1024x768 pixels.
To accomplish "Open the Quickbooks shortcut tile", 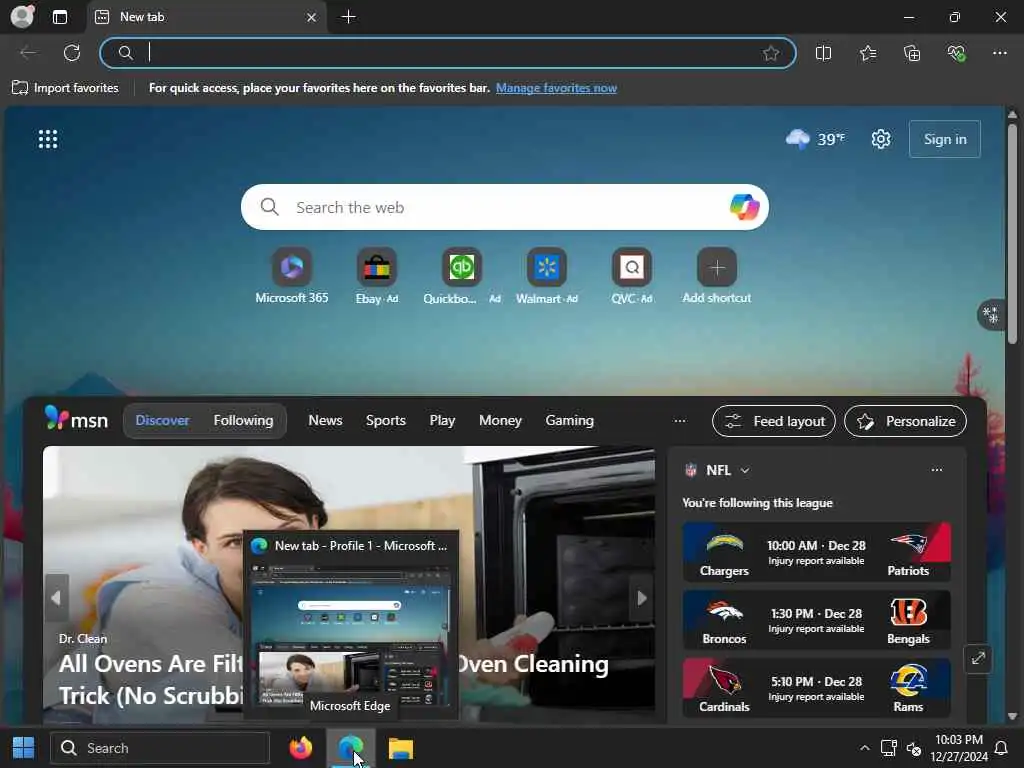I will (462, 276).
